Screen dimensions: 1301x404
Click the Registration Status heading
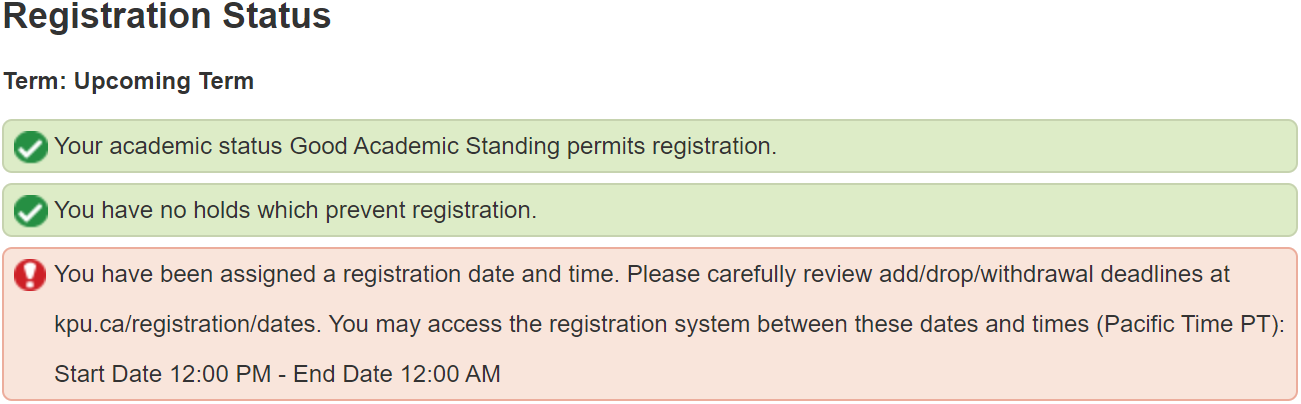click(x=167, y=17)
